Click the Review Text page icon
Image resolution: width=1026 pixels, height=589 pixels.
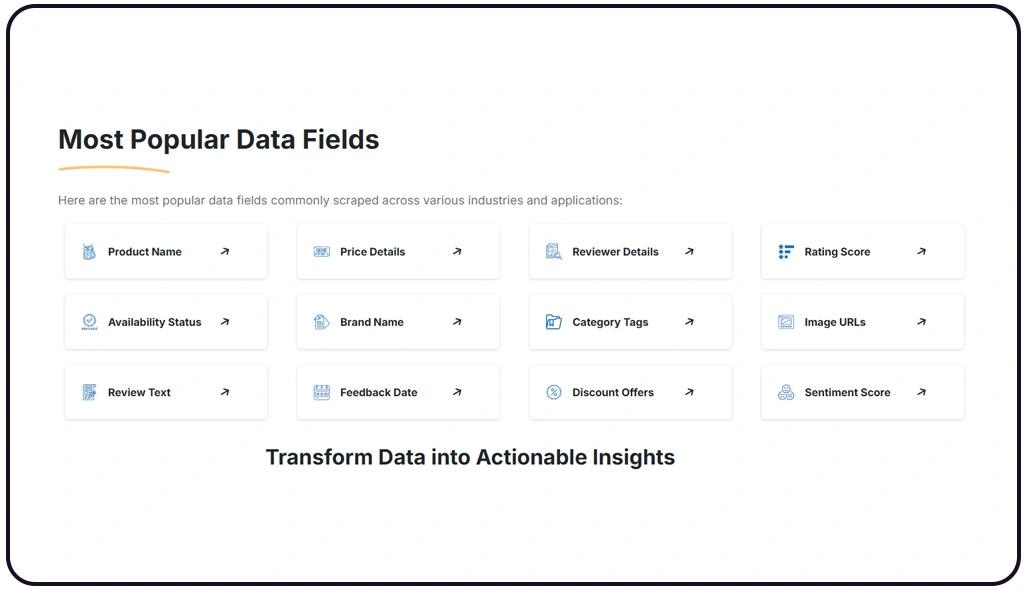89,392
